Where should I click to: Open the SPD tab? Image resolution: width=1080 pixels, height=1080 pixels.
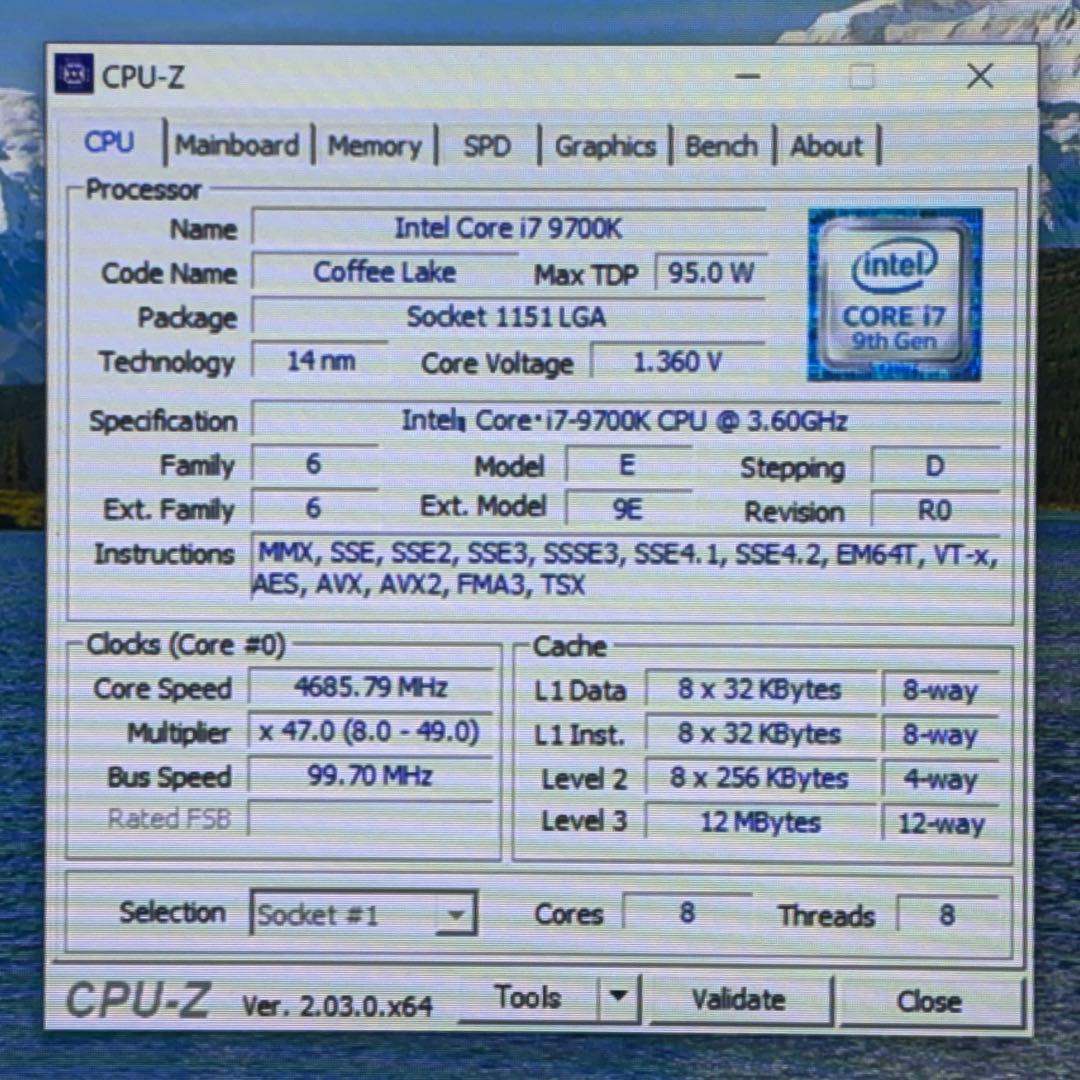pyautogui.click(x=486, y=146)
